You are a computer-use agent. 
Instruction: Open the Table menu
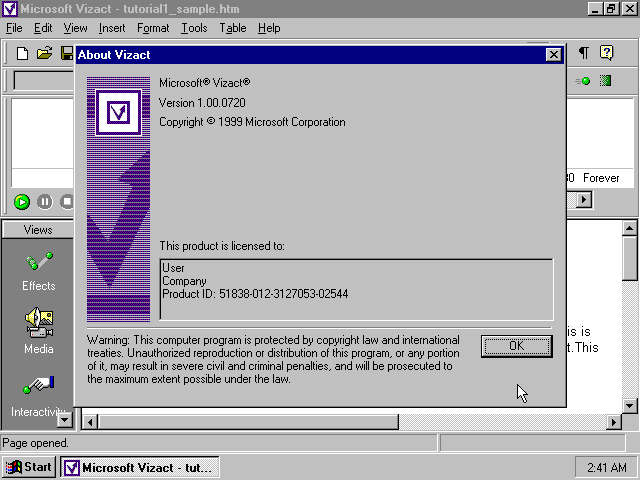tap(233, 28)
